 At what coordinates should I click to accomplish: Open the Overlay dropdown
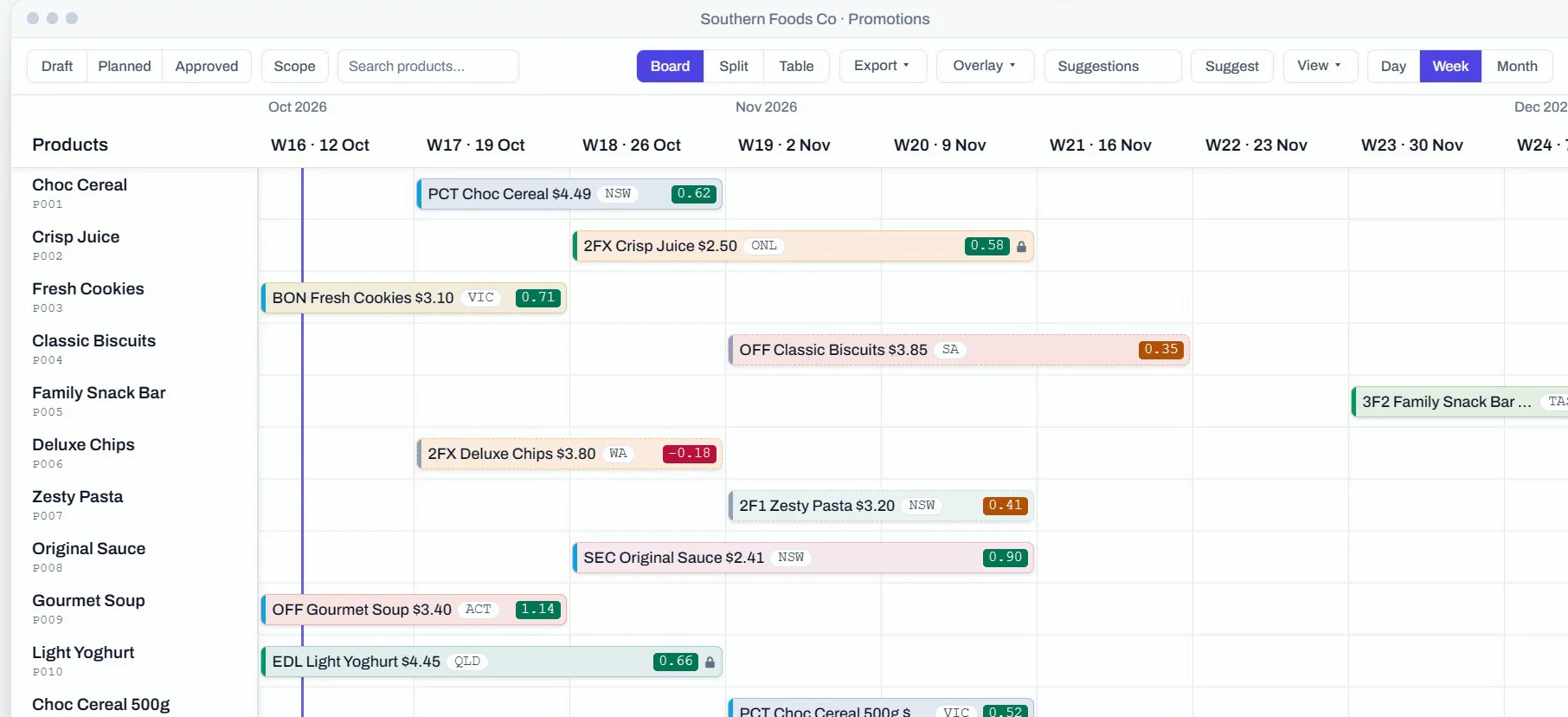pos(985,66)
